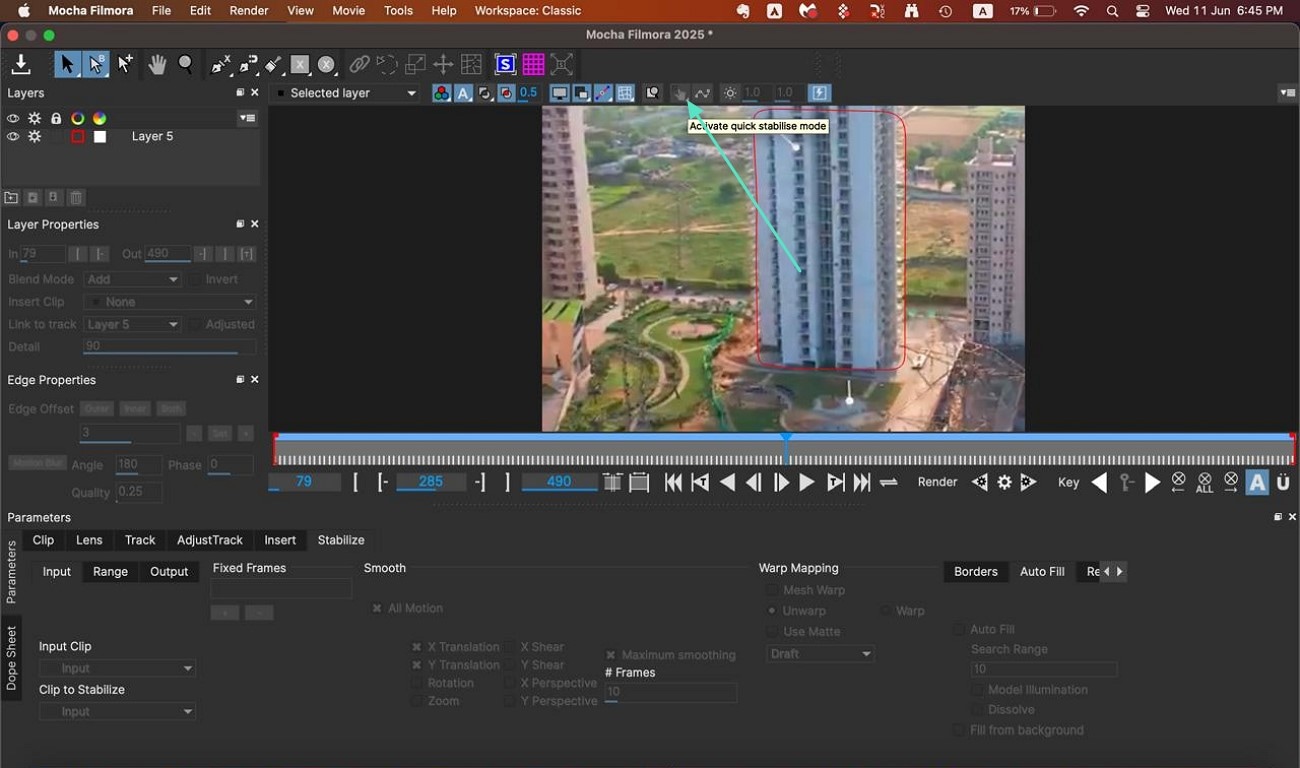Toggle visibility eye for Layer 5
The image size is (1300, 768).
13,136
